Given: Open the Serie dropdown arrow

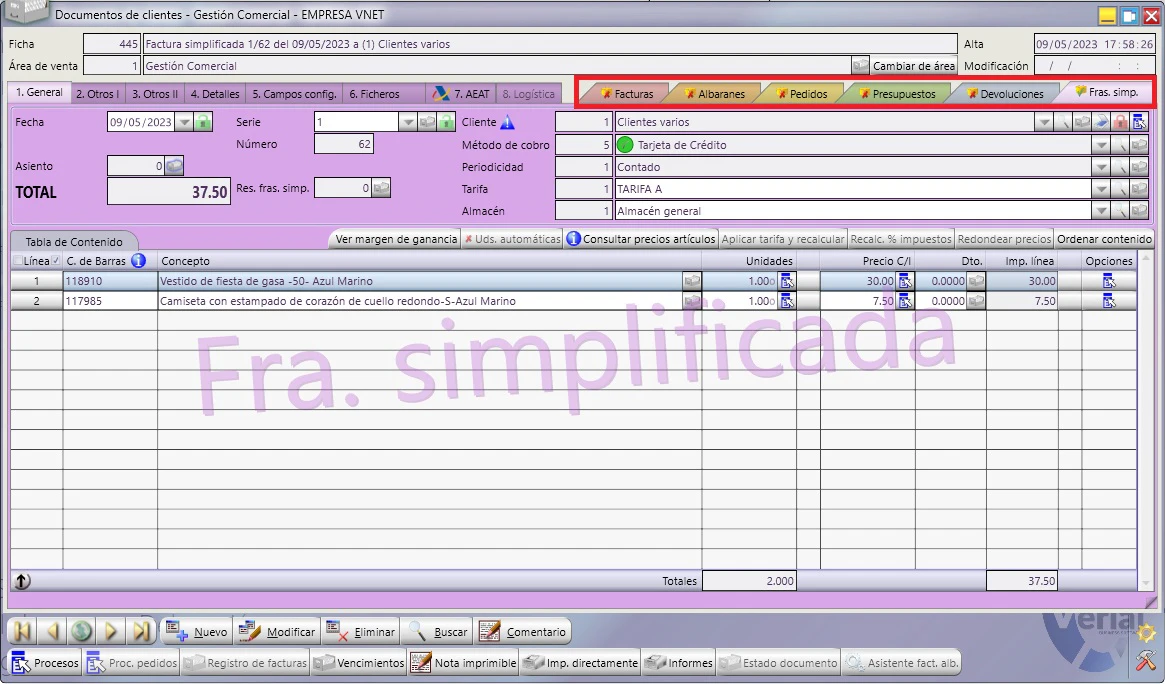Looking at the screenshot, I should (x=407, y=122).
